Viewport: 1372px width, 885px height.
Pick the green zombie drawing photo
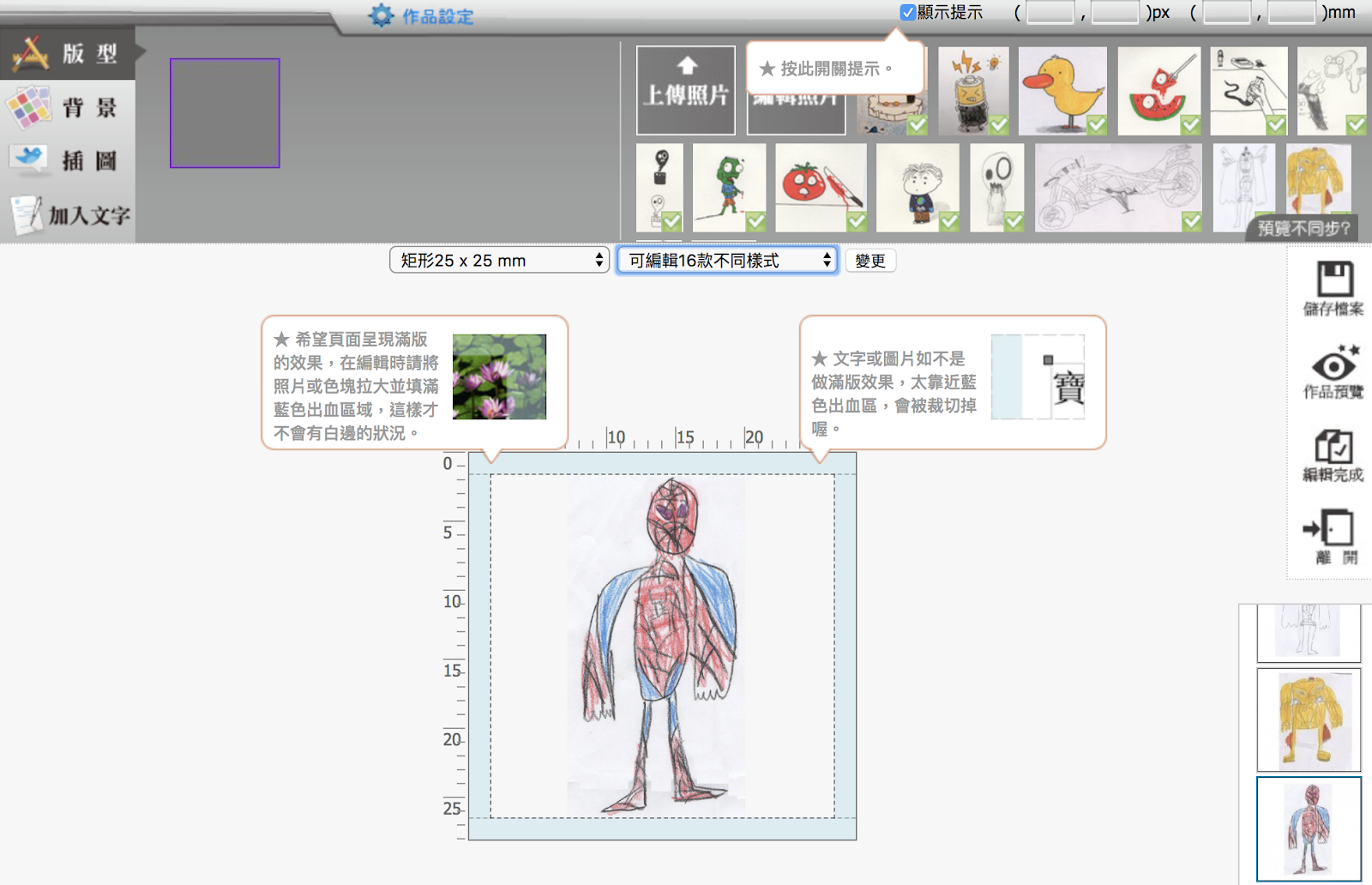(x=730, y=188)
